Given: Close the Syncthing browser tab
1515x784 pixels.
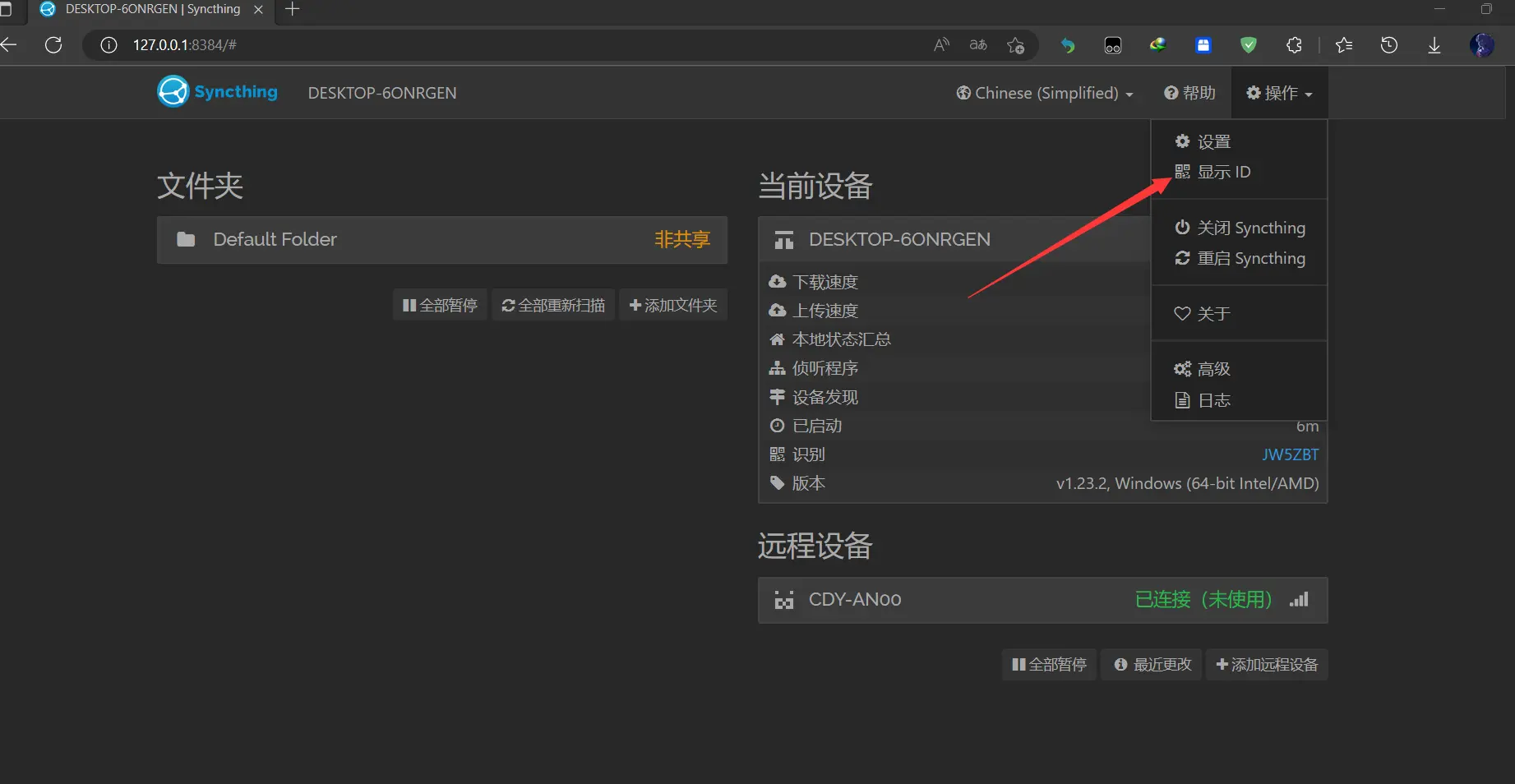Looking at the screenshot, I should pyautogui.click(x=258, y=10).
